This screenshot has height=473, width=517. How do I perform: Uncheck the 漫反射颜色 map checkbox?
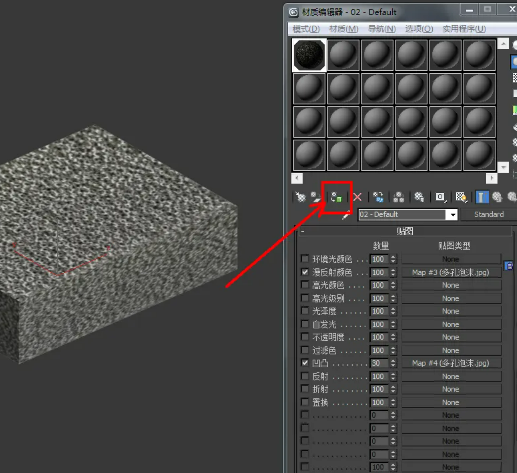point(304,272)
